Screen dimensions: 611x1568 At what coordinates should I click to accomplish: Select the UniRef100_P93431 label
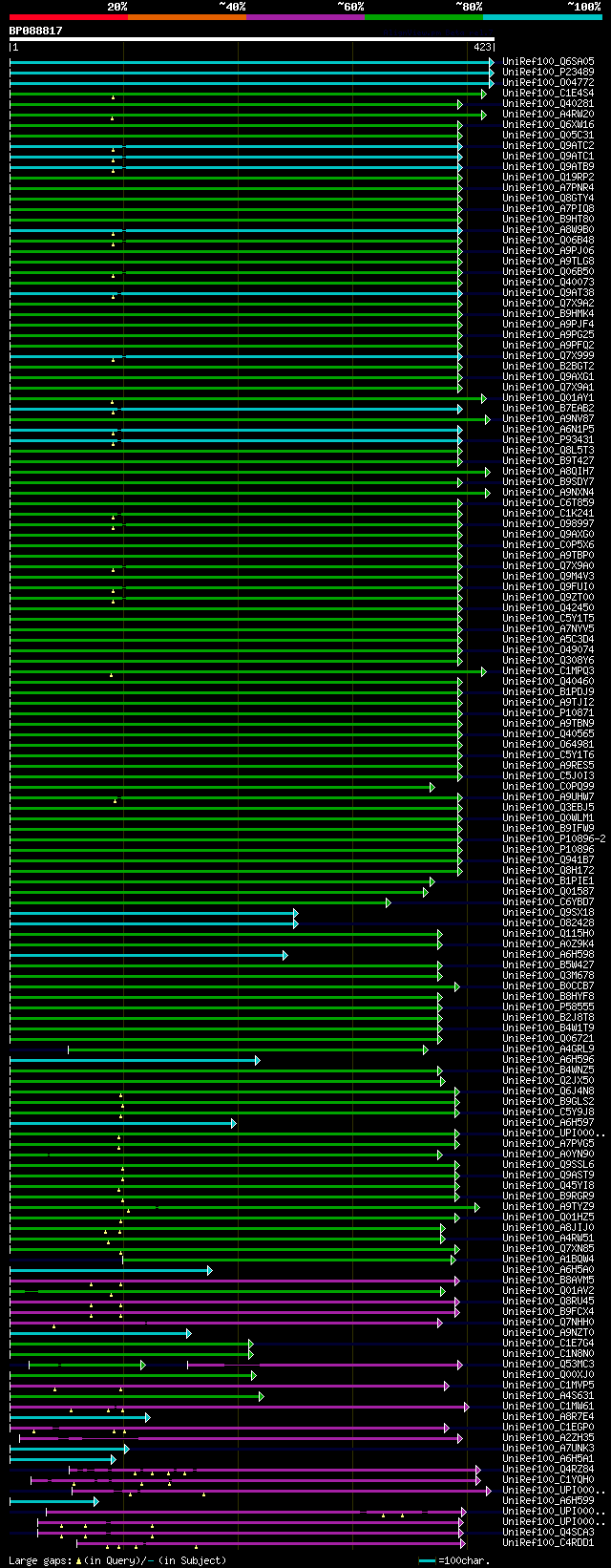point(548,440)
